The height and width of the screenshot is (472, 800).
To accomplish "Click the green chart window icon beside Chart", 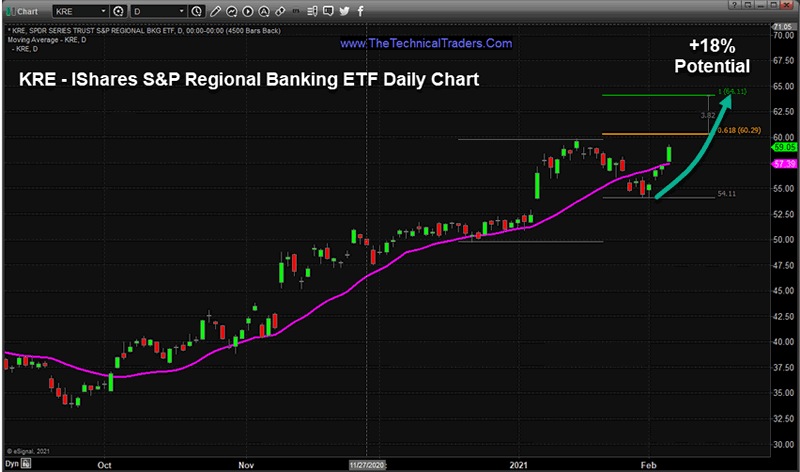I will pyautogui.click(x=10, y=11).
